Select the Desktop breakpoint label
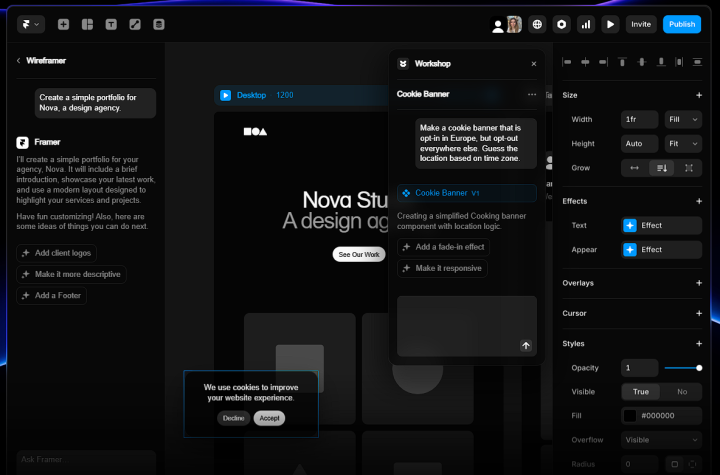 [x=251, y=95]
